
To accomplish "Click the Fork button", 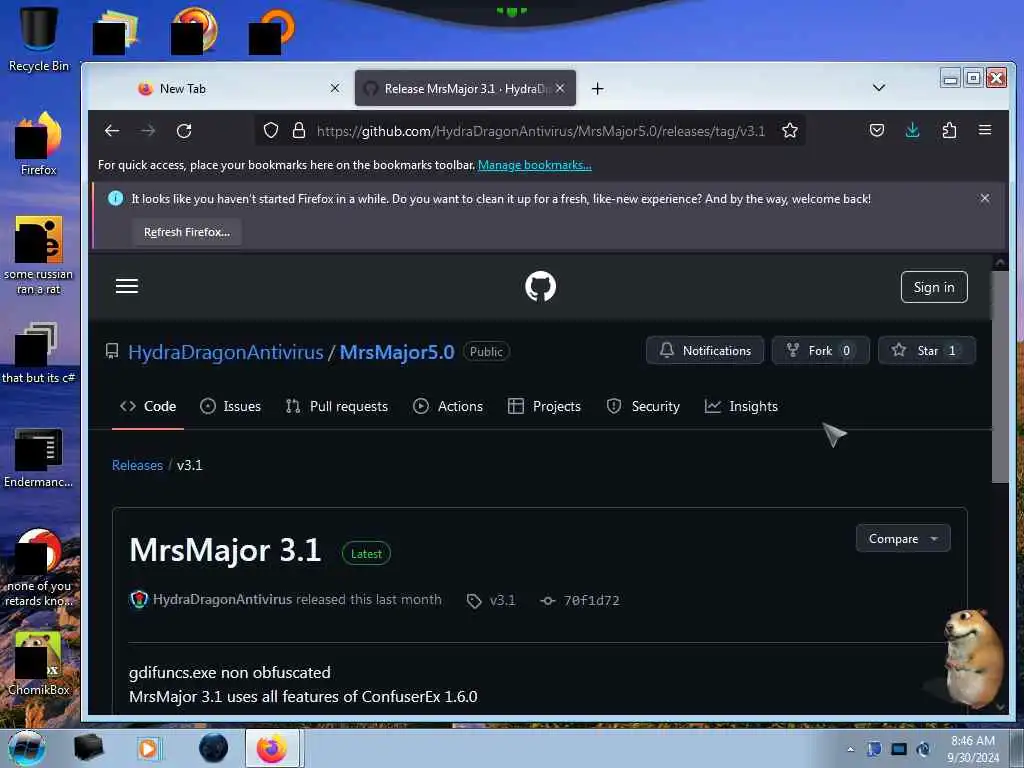I will click(820, 351).
